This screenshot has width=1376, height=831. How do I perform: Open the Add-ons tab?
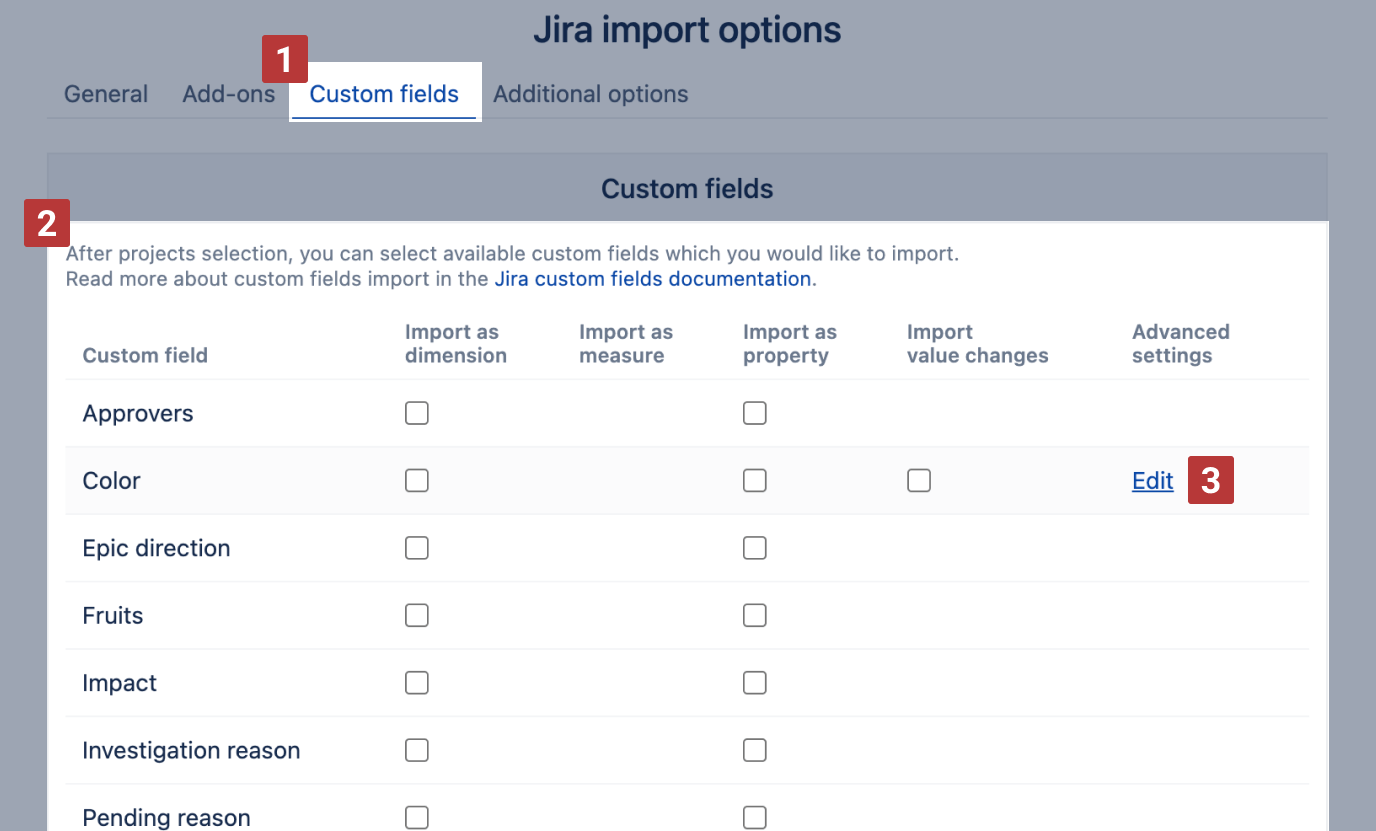228,94
